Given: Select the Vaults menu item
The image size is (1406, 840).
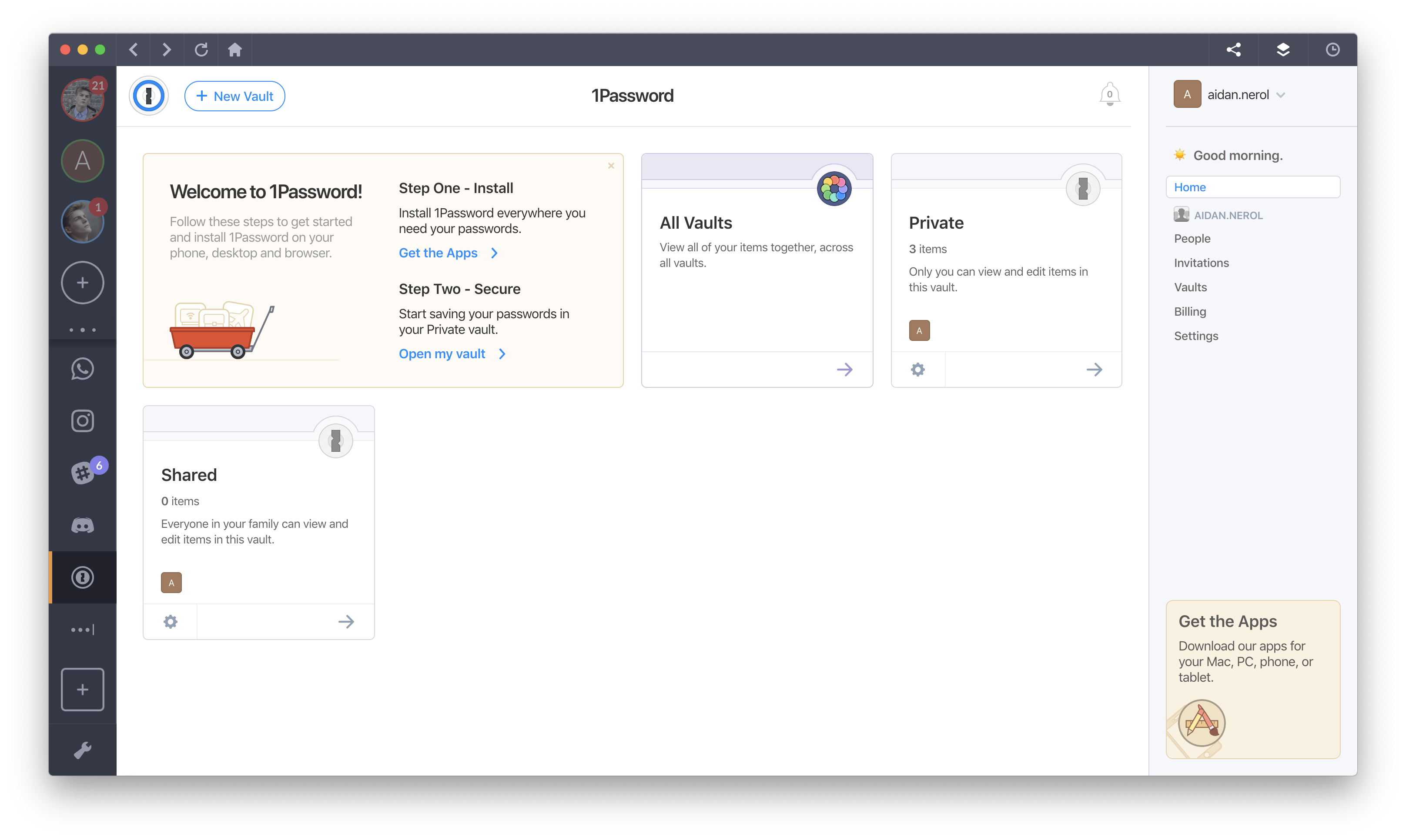Looking at the screenshot, I should pyautogui.click(x=1191, y=287).
